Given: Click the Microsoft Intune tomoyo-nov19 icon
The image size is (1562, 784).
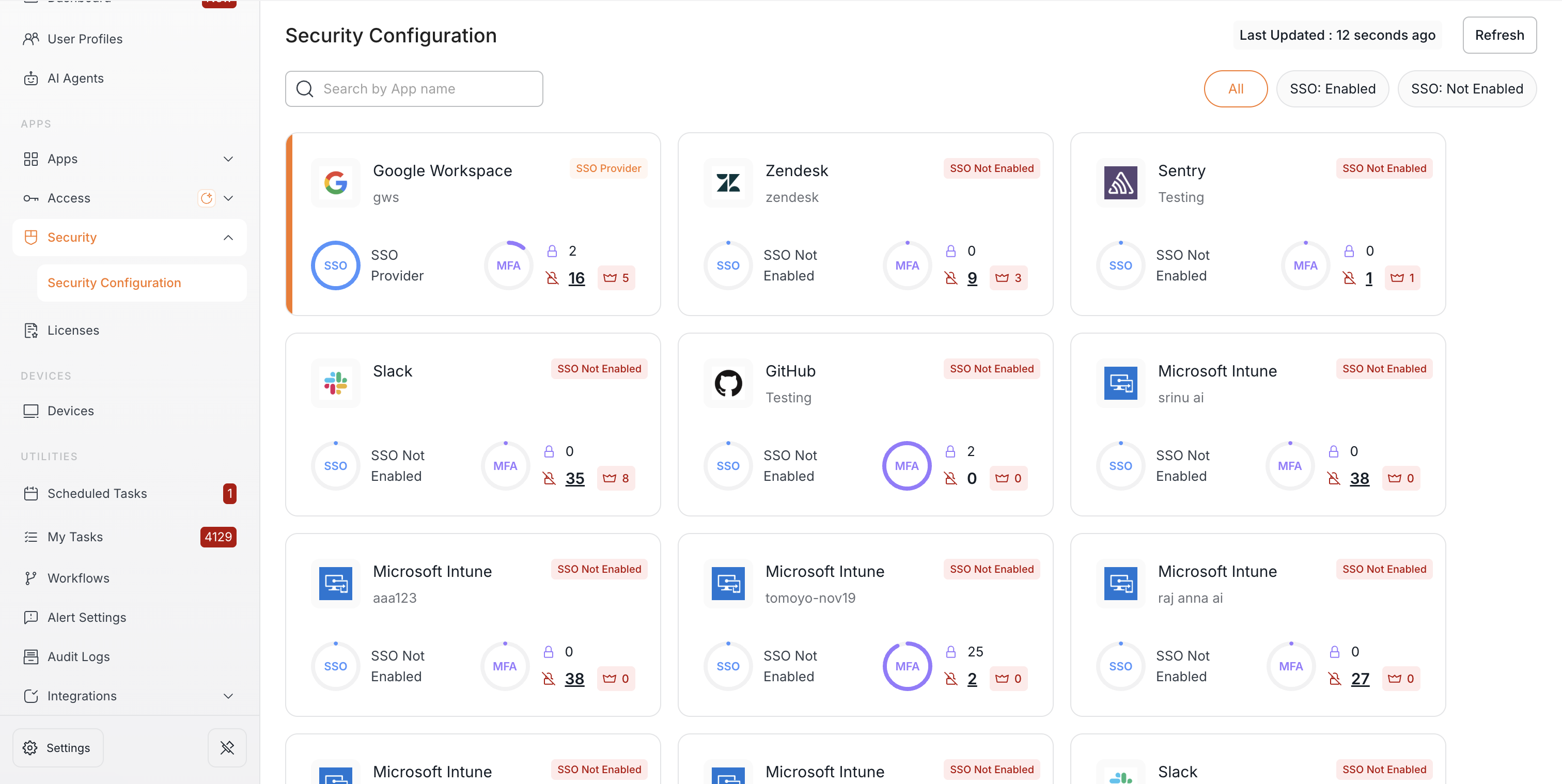Looking at the screenshot, I should 728,583.
